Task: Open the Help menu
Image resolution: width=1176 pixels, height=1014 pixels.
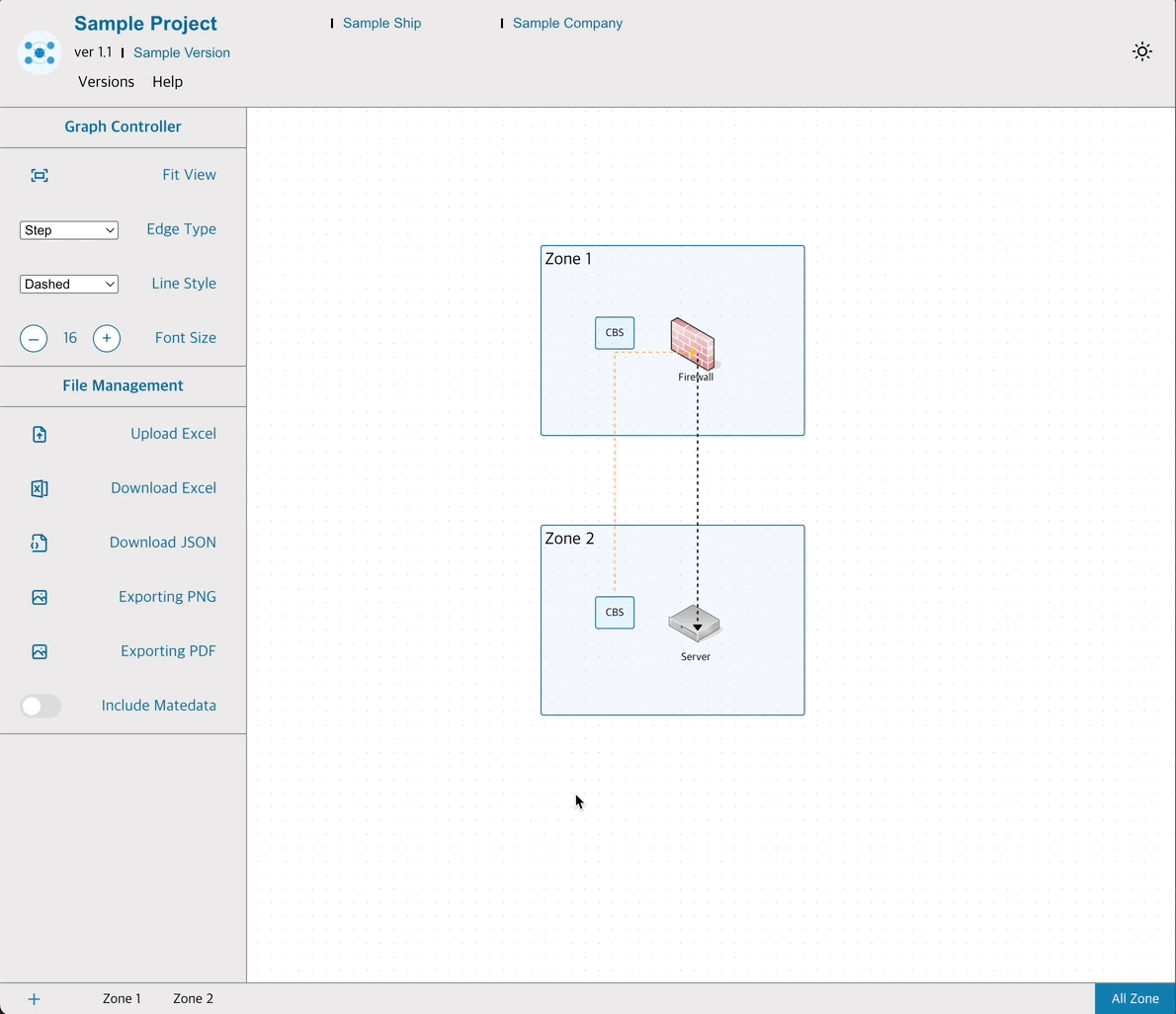Action: tap(167, 82)
